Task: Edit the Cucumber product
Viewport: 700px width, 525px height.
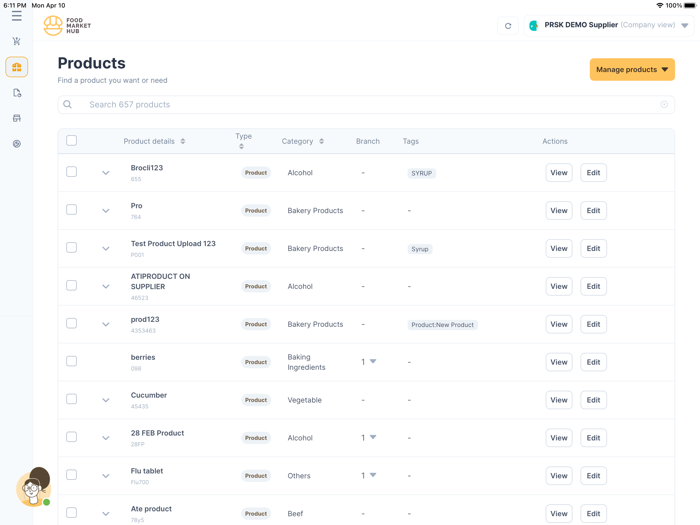Action: pos(593,400)
